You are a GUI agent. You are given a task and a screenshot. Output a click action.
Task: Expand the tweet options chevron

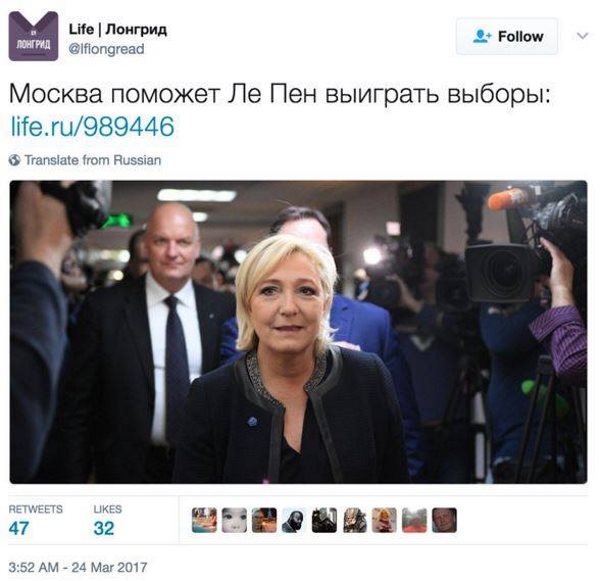click(x=582, y=36)
